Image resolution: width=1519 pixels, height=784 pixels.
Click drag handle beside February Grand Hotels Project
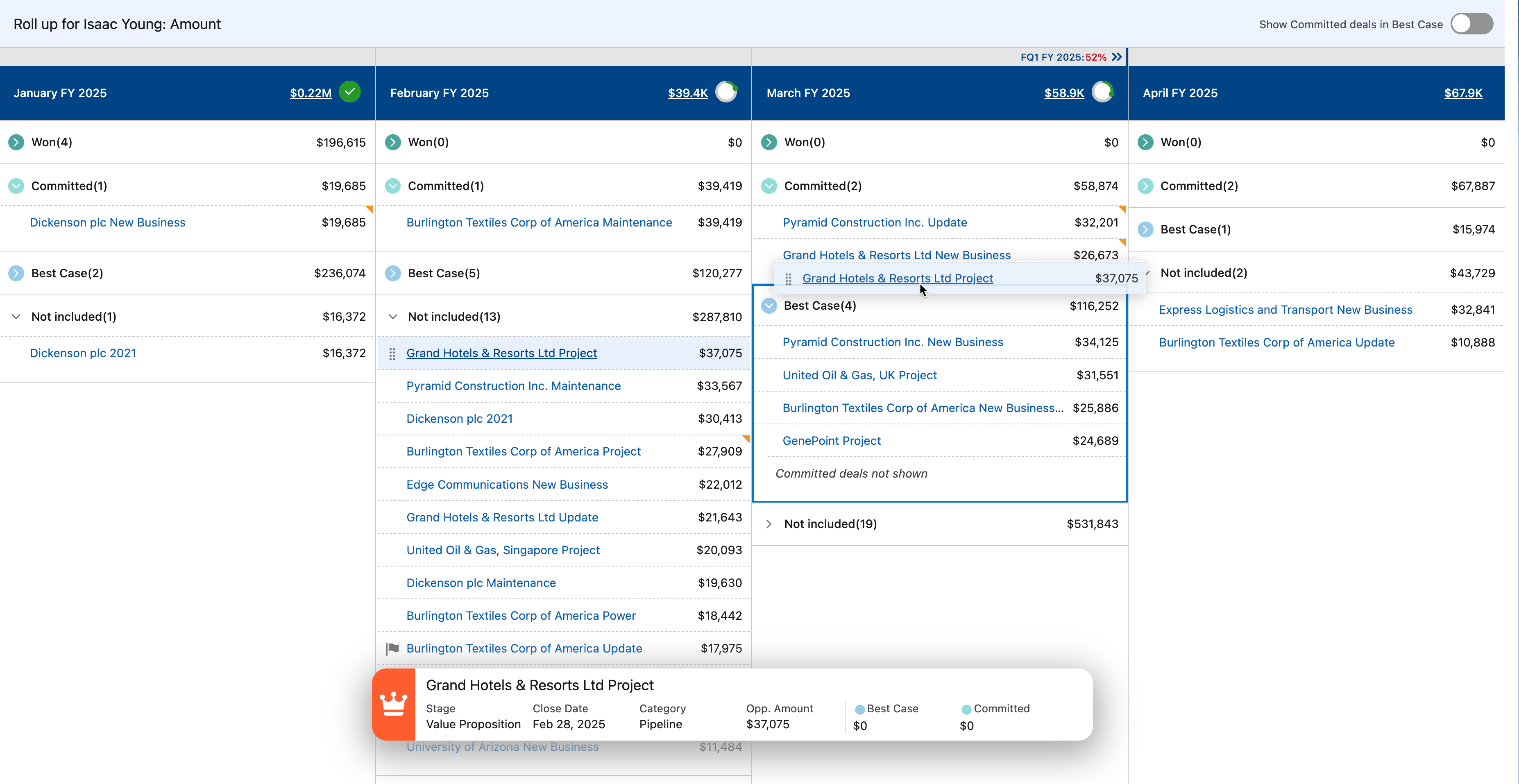point(392,353)
